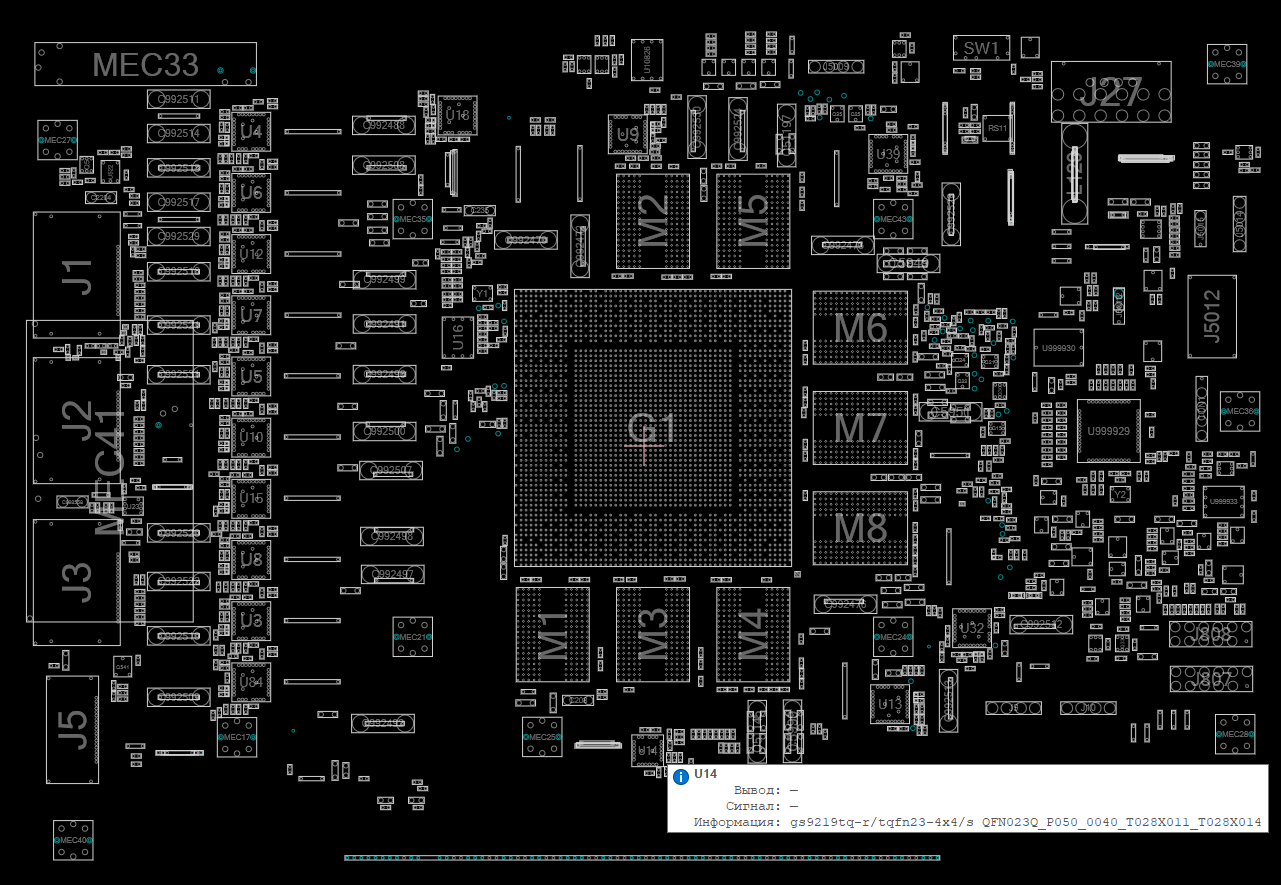Click connector J27

pyautogui.click(x=1110, y=93)
